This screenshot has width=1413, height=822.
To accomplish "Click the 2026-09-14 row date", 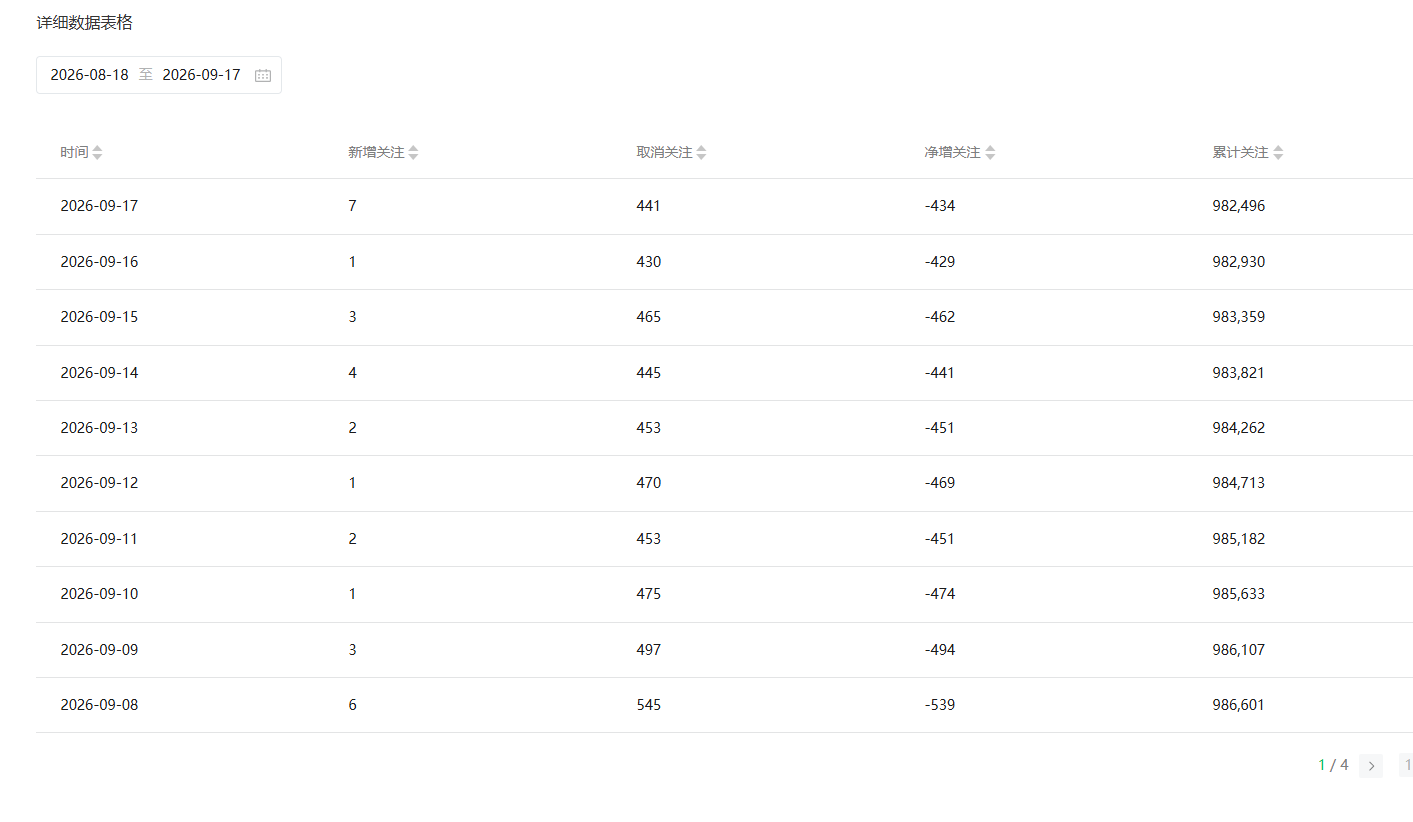I will (x=99, y=373).
